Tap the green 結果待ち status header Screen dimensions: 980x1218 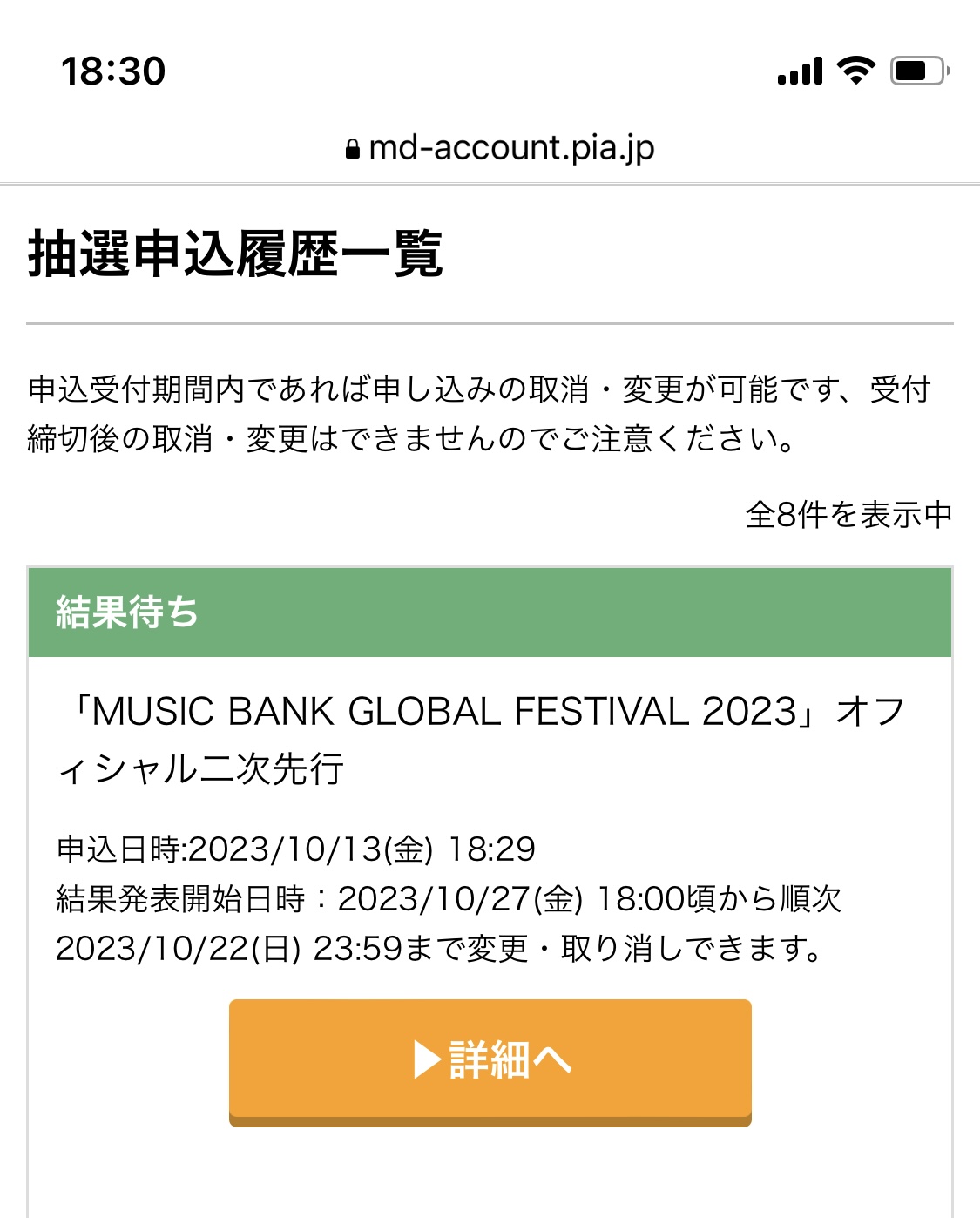click(490, 612)
